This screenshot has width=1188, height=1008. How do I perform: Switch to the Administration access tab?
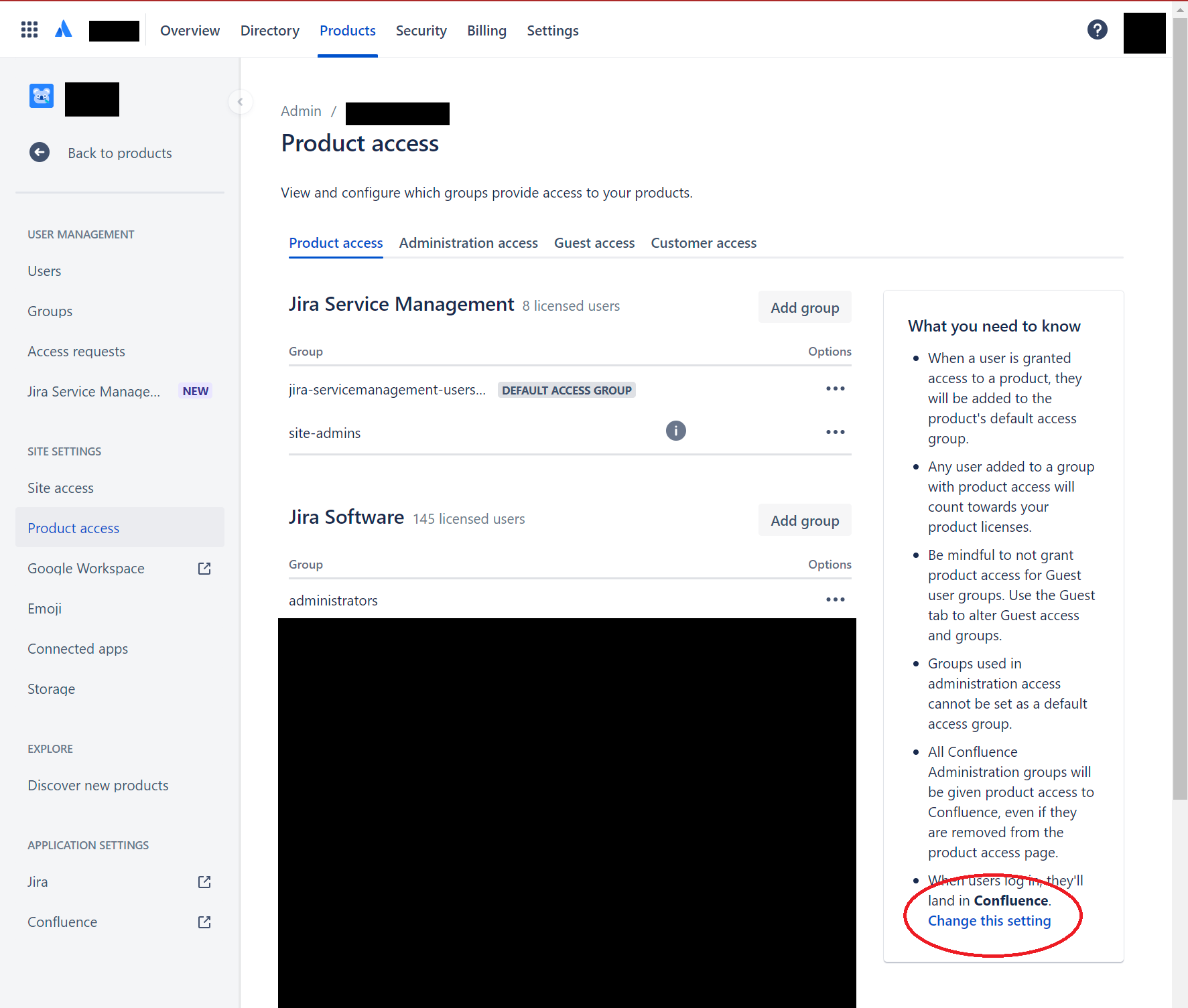[468, 242]
